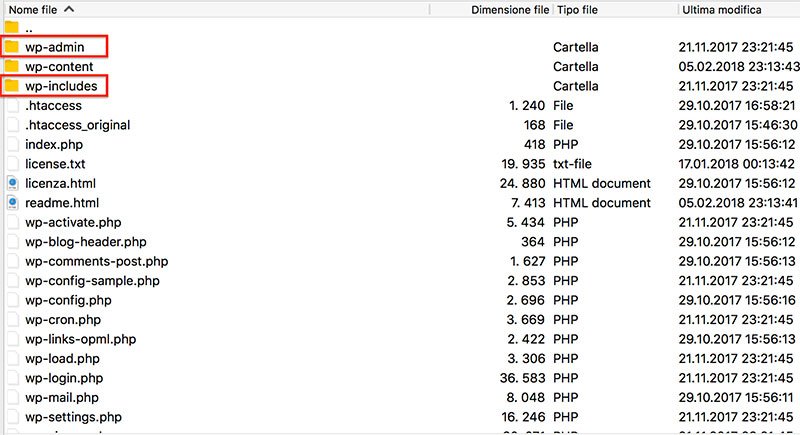Select the wp-cron.php file name
The image size is (800, 435).
point(63,319)
